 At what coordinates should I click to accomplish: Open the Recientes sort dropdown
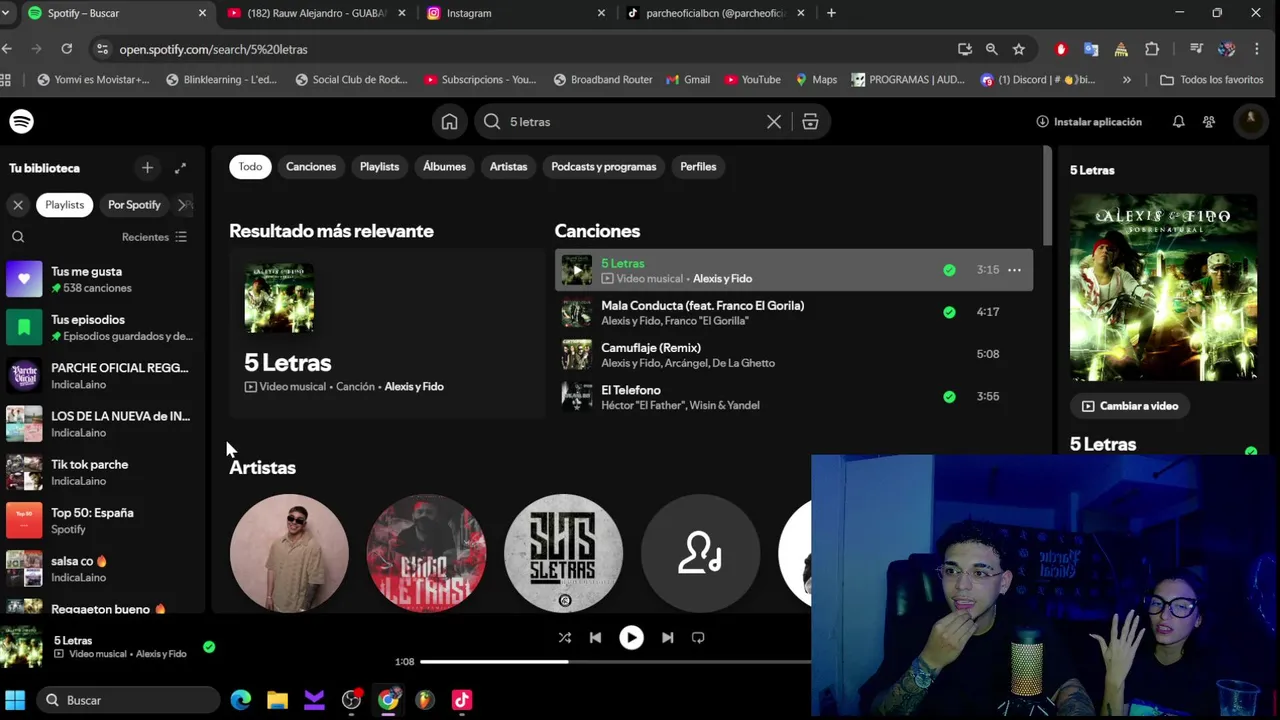[x=154, y=237]
